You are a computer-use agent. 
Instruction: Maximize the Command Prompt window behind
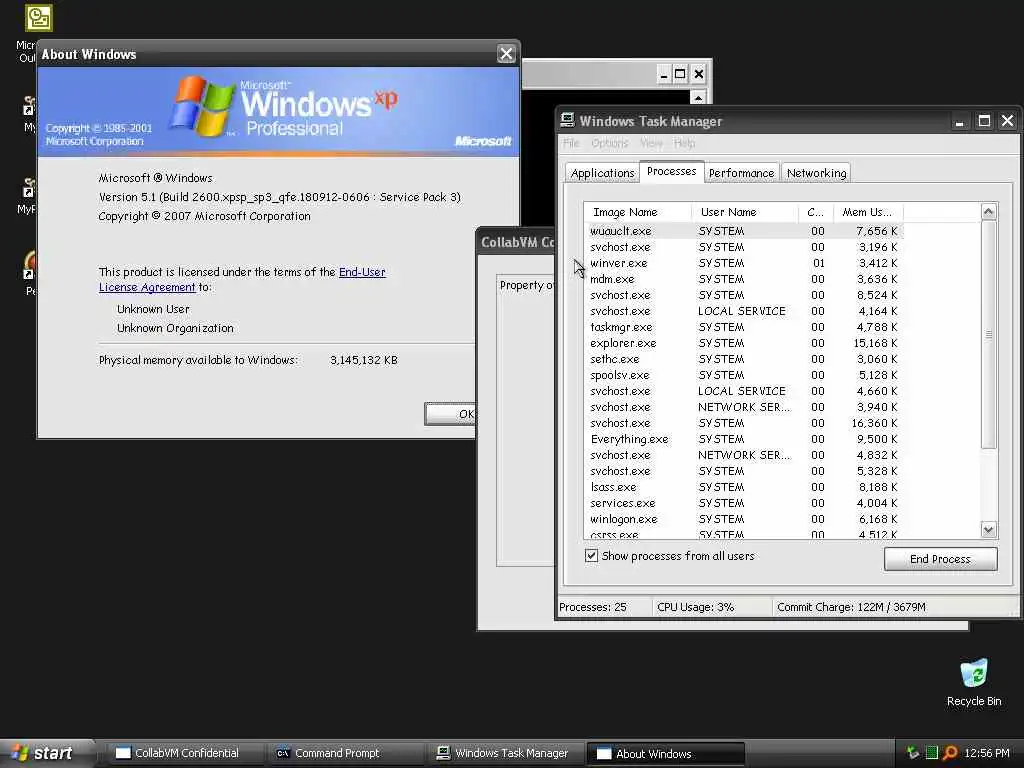[680, 74]
